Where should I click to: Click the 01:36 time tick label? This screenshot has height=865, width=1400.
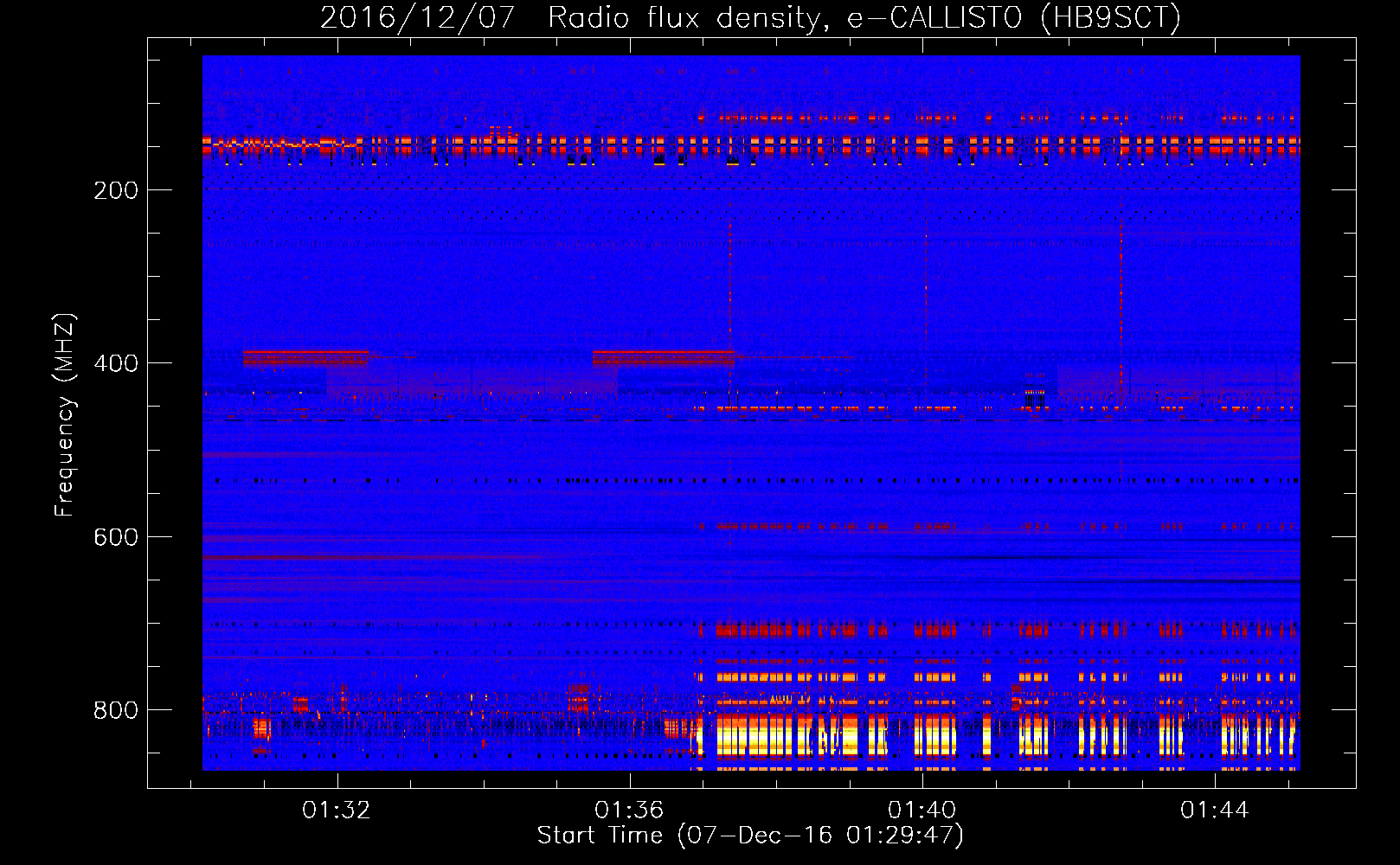(x=629, y=810)
